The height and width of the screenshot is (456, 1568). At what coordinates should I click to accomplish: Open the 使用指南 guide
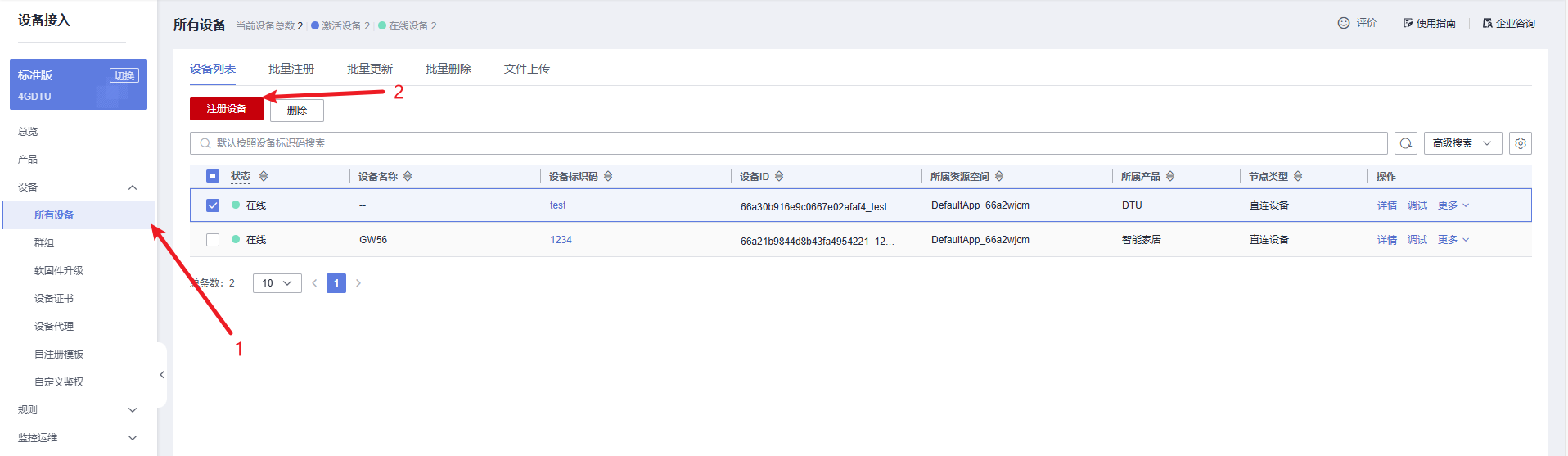[x=1430, y=24]
